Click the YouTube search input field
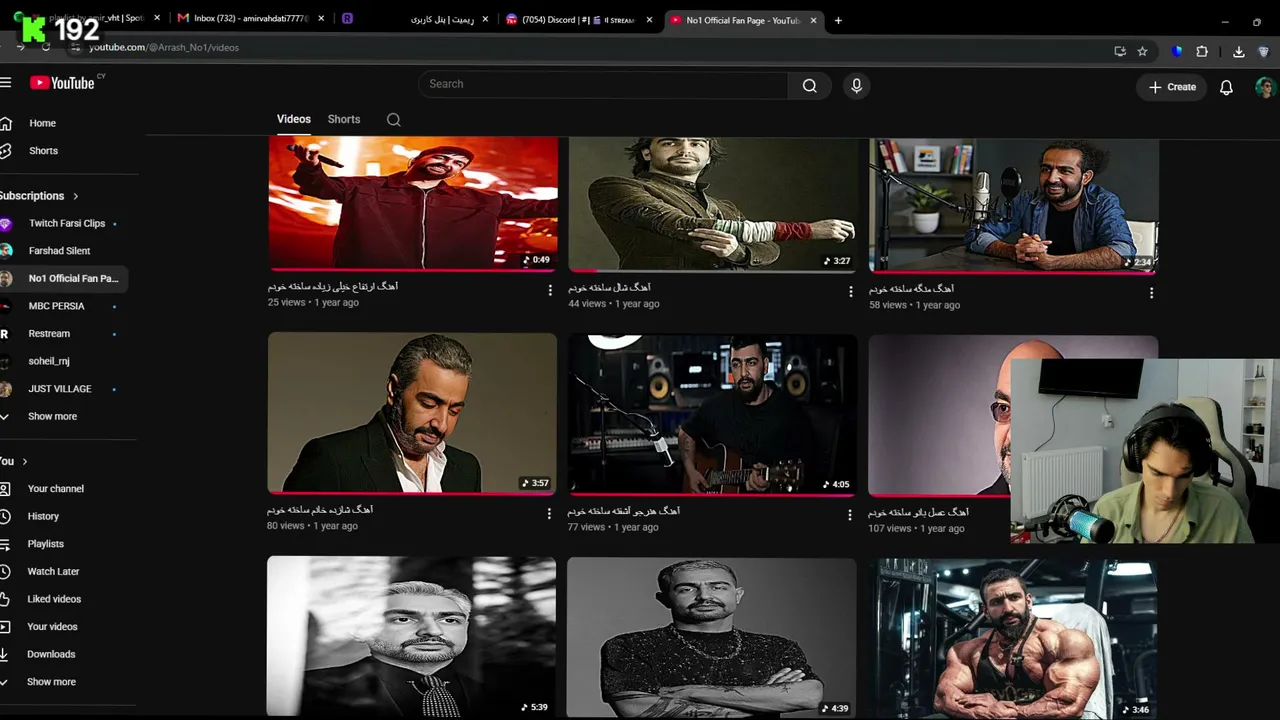 602,85
